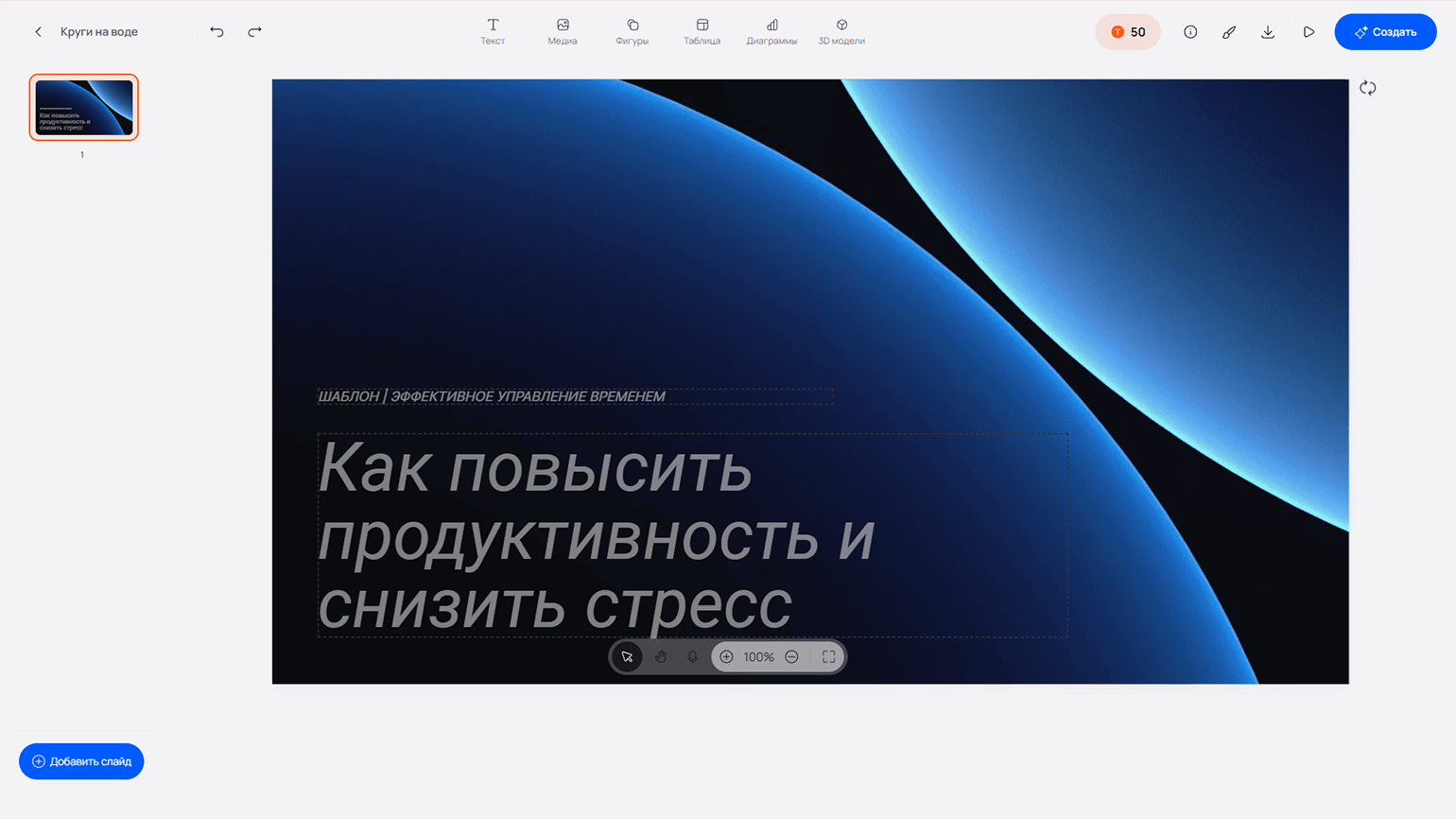Undo the last action

click(217, 32)
